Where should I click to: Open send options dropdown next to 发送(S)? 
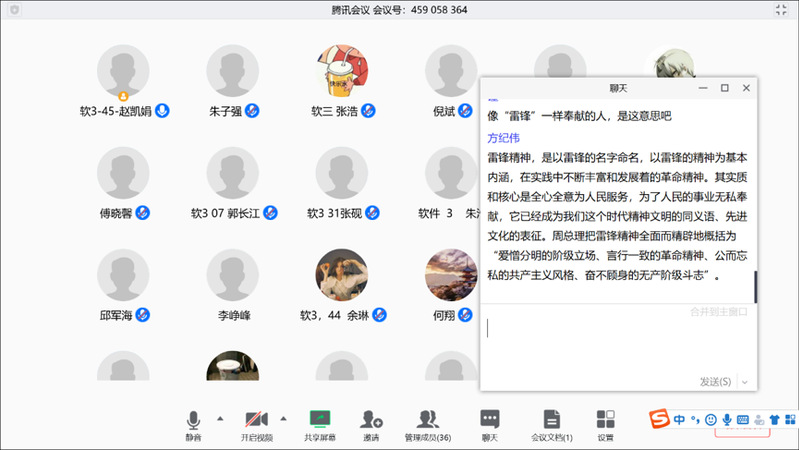745,382
